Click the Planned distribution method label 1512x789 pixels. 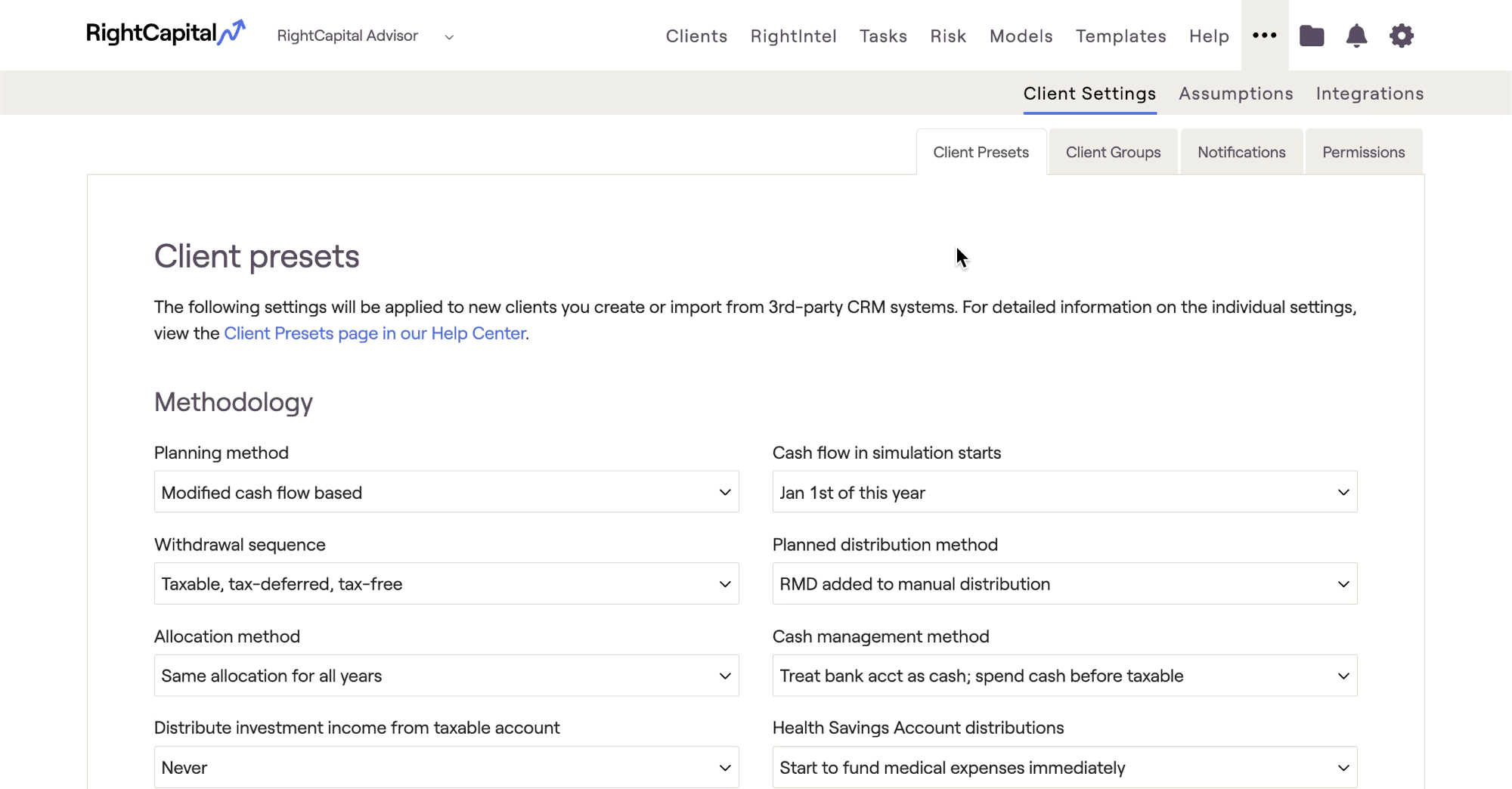click(885, 544)
